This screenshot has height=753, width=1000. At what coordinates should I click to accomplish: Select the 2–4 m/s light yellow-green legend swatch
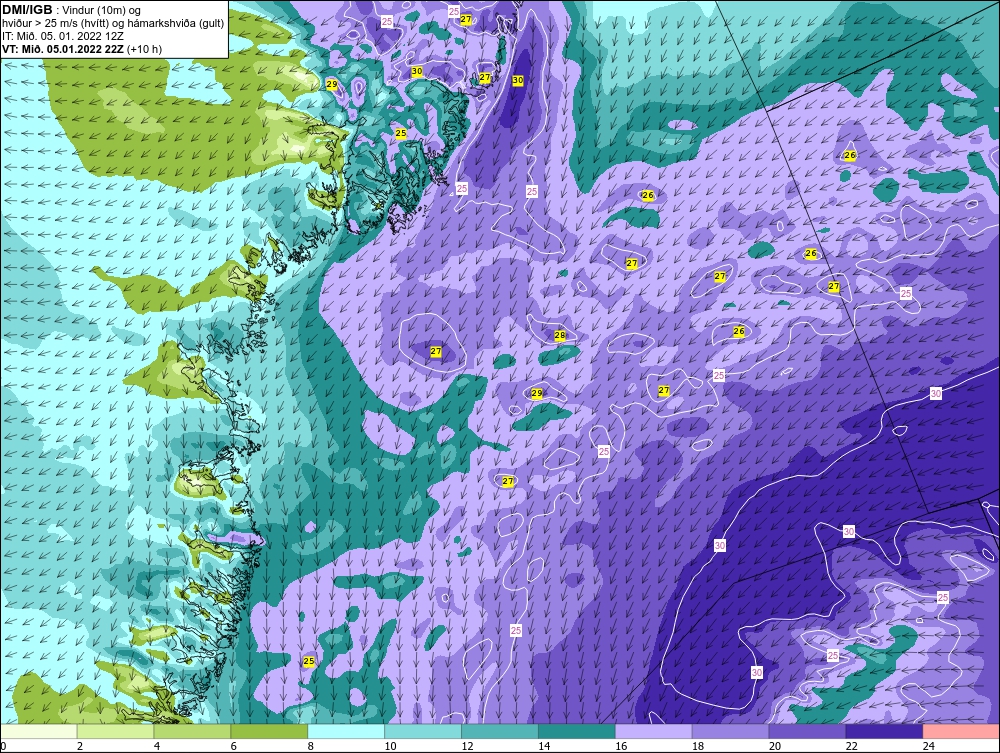[x=115, y=731]
